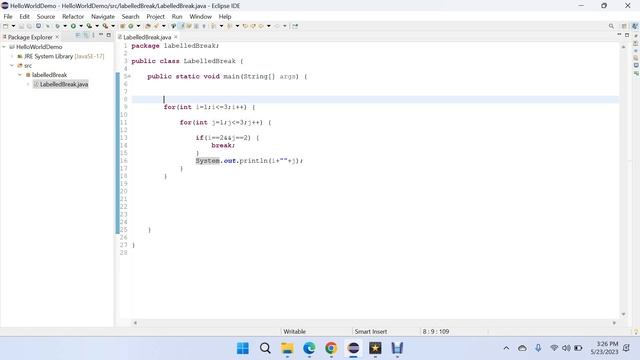
Task: Open the Run configurations dropdown arrow
Action: point(81,26)
